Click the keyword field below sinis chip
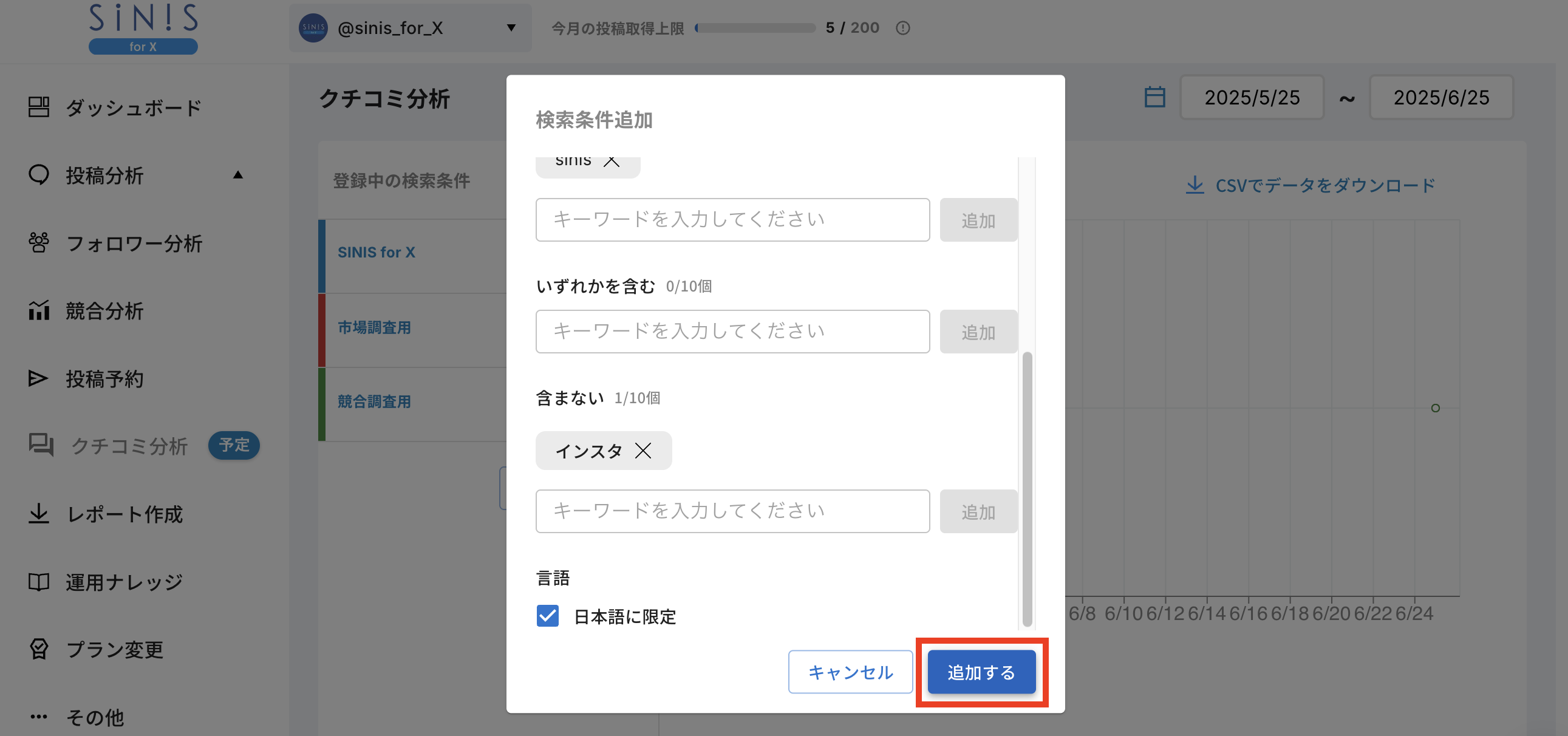Screen dimensions: 1568x736 (x=732, y=220)
